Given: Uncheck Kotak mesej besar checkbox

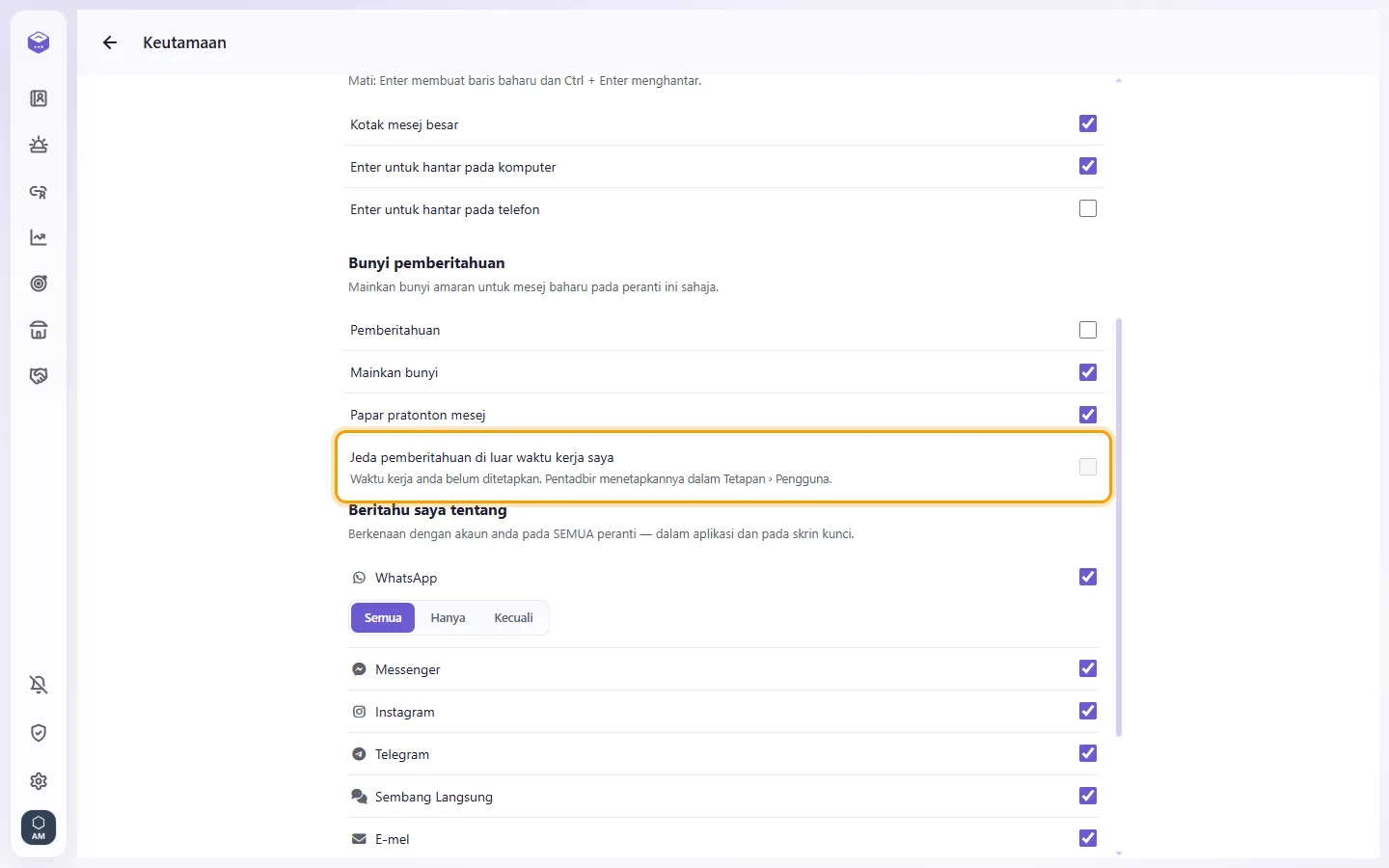Looking at the screenshot, I should (1088, 123).
